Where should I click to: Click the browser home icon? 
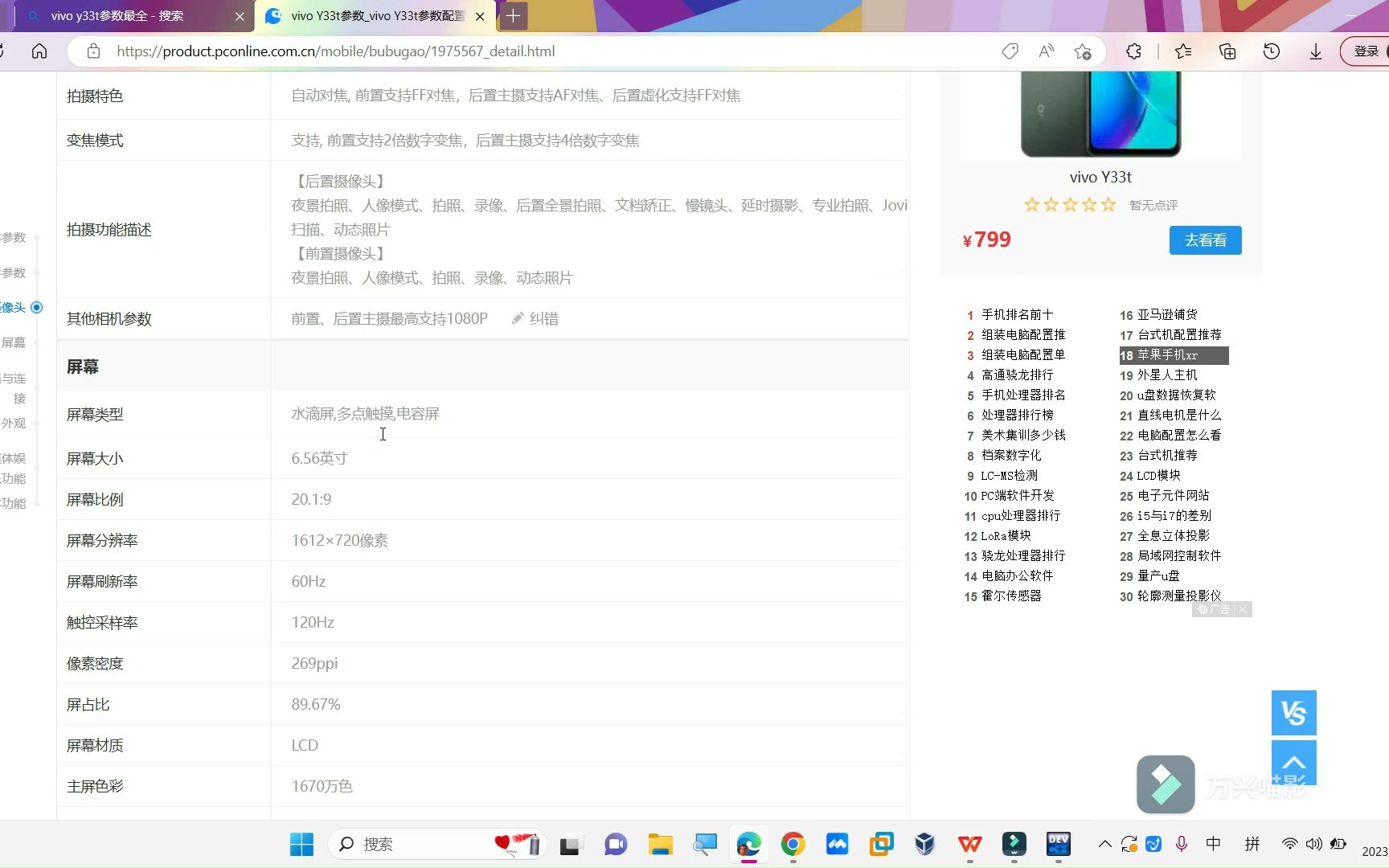39,51
